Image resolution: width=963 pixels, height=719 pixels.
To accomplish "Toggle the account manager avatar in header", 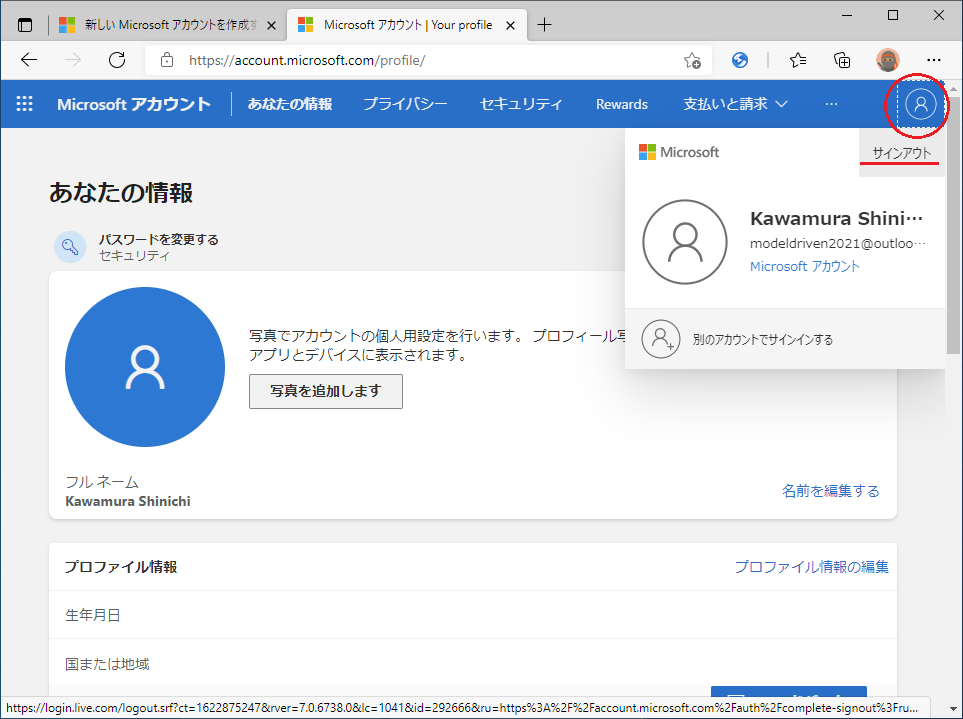I will 920,104.
